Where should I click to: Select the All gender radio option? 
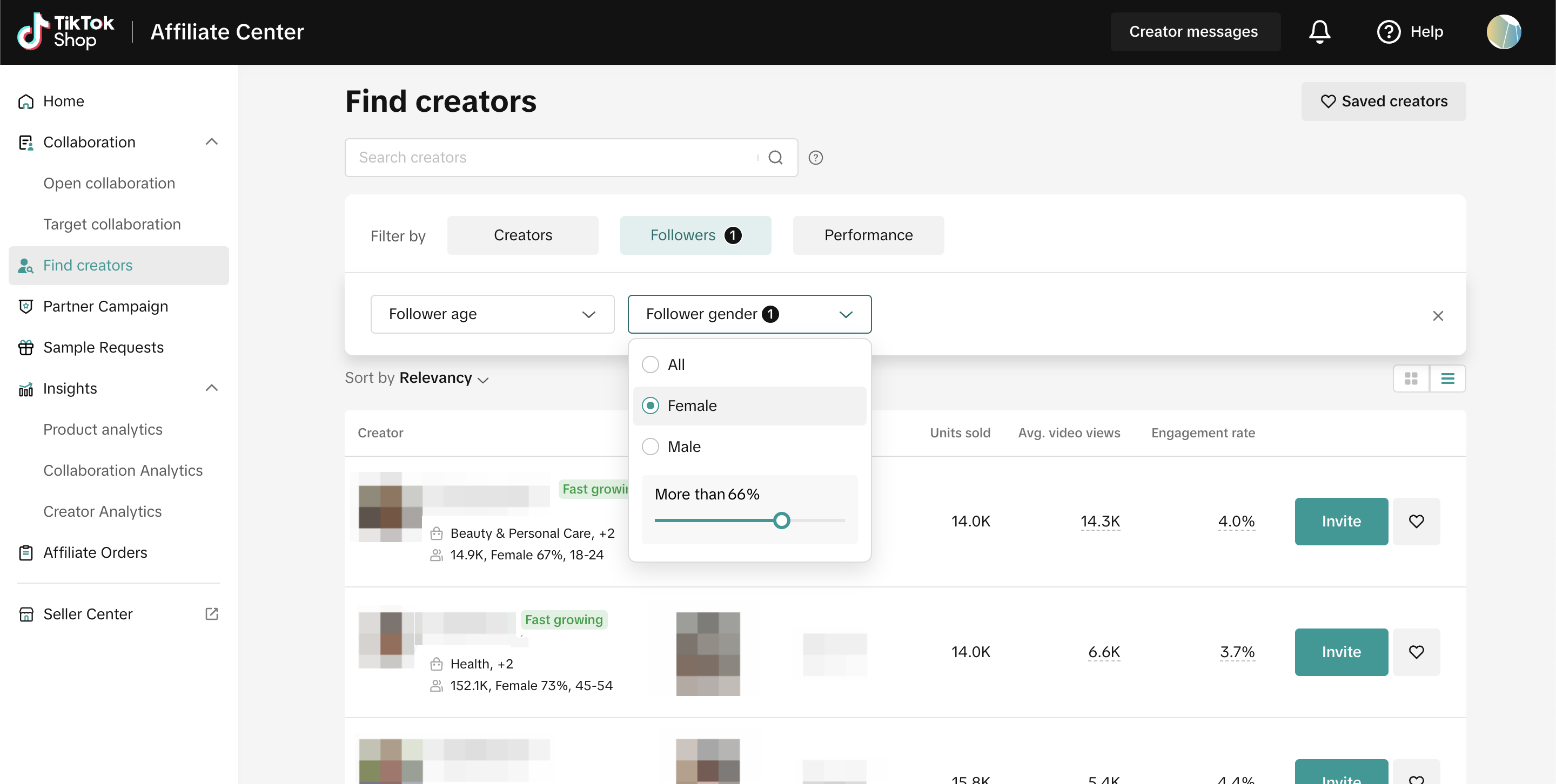(650, 364)
